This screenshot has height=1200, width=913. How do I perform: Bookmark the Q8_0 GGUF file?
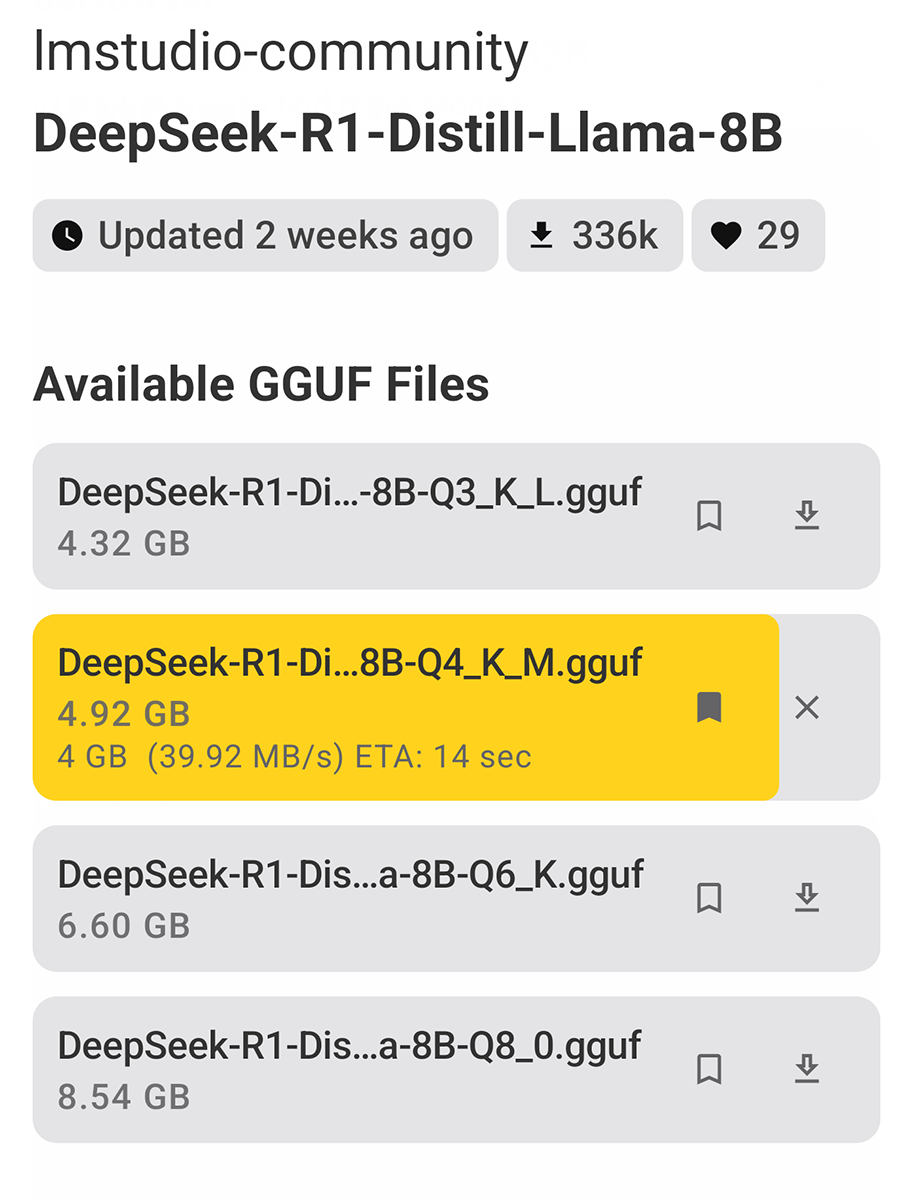point(709,1069)
